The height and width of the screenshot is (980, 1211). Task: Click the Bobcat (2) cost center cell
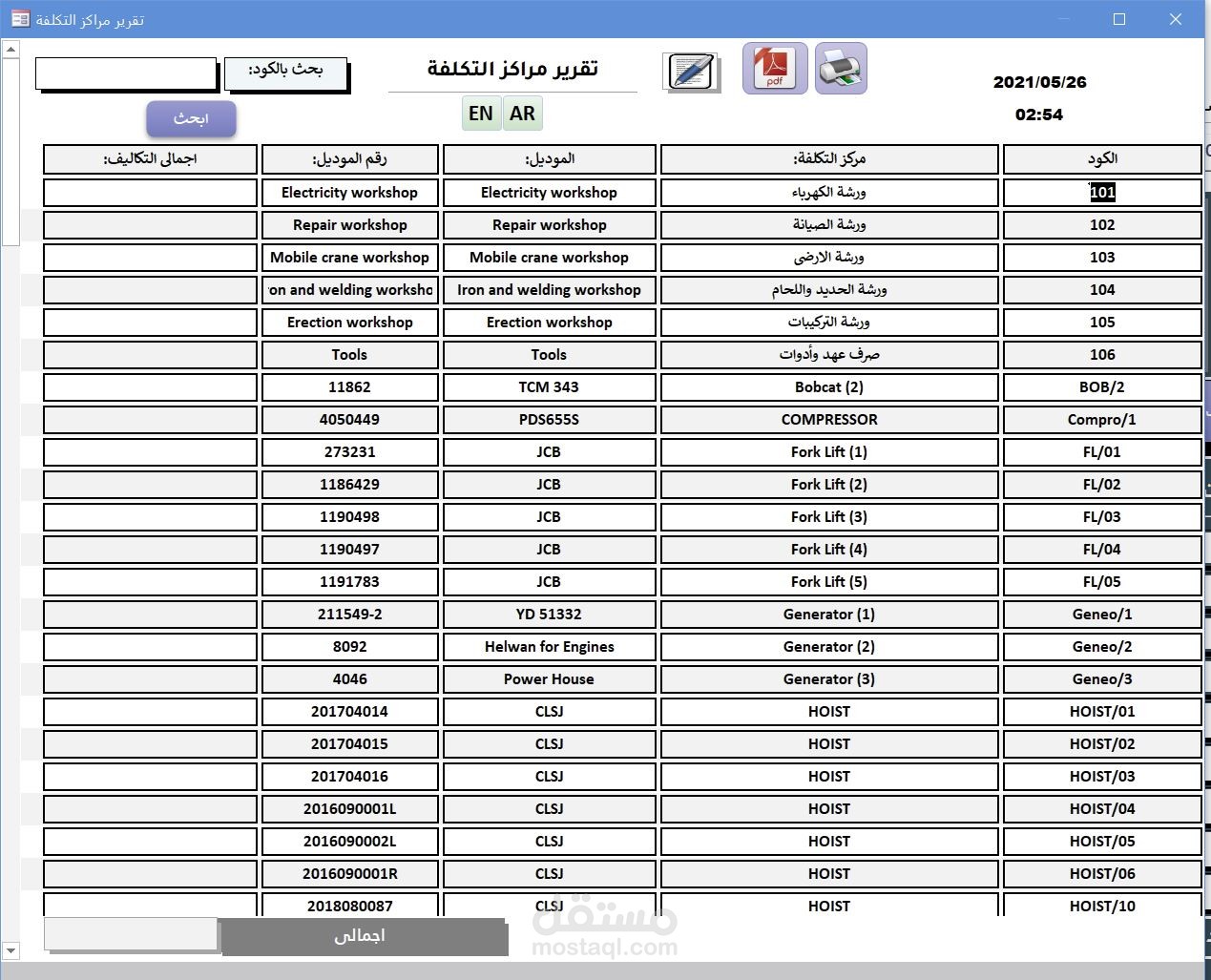click(829, 386)
